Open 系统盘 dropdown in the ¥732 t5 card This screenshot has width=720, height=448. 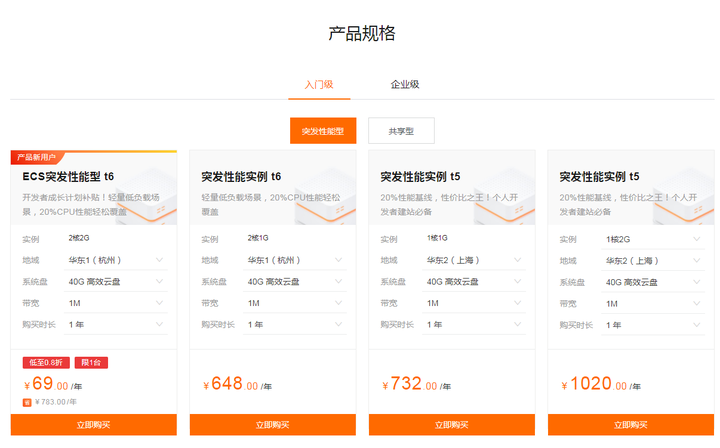click(474, 281)
